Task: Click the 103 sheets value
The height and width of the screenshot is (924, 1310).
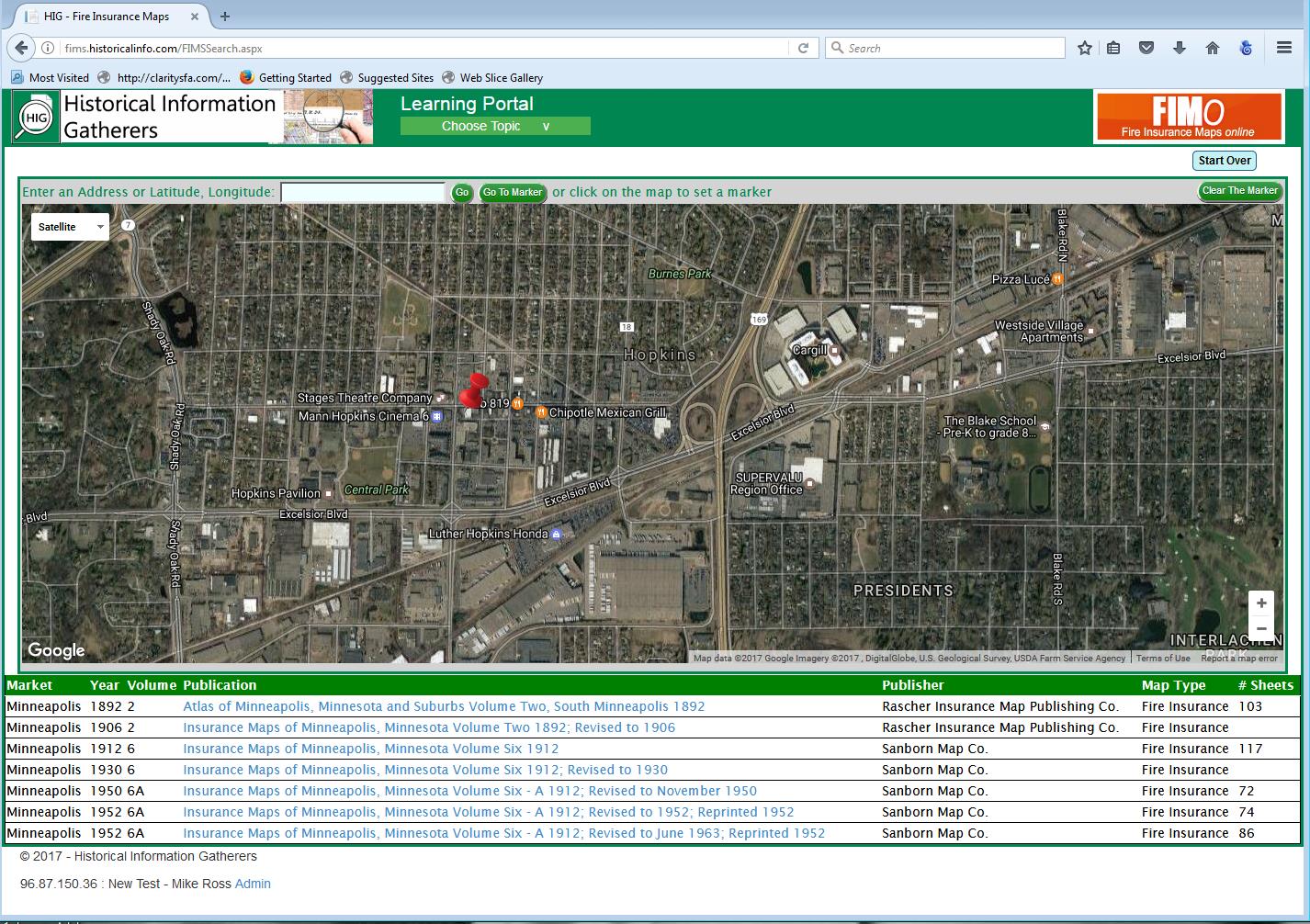Action: coord(1250,706)
